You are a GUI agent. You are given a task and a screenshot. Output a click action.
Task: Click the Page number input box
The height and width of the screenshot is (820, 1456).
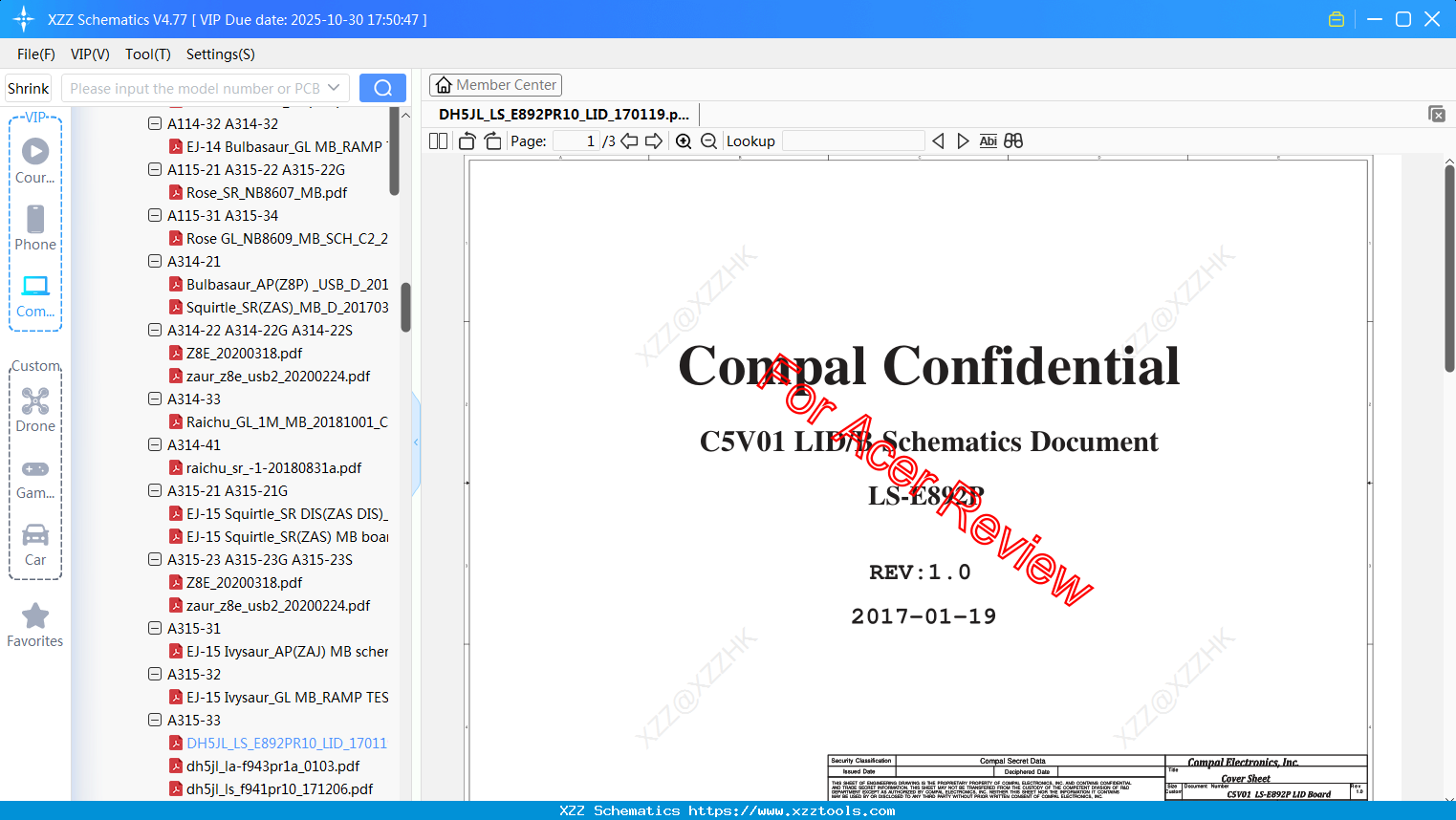pyautogui.click(x=576, y=140)
